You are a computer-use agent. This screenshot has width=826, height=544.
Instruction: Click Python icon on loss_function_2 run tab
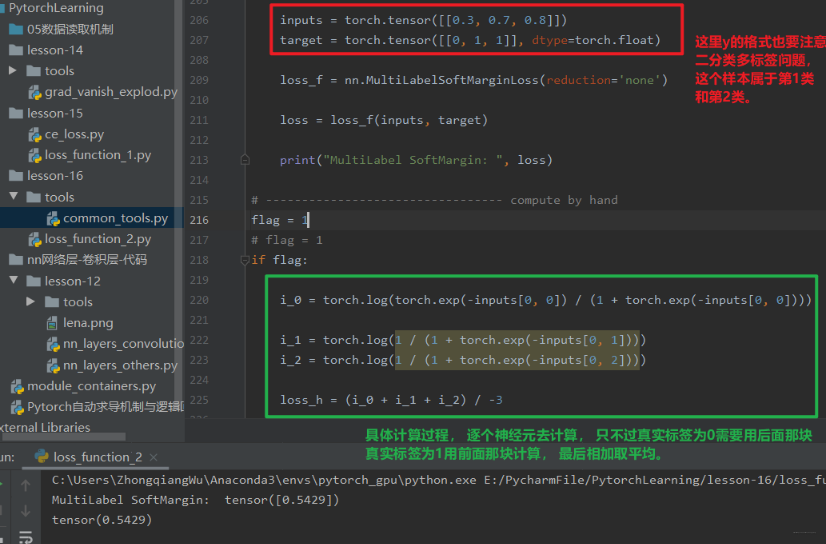point(42,457)
